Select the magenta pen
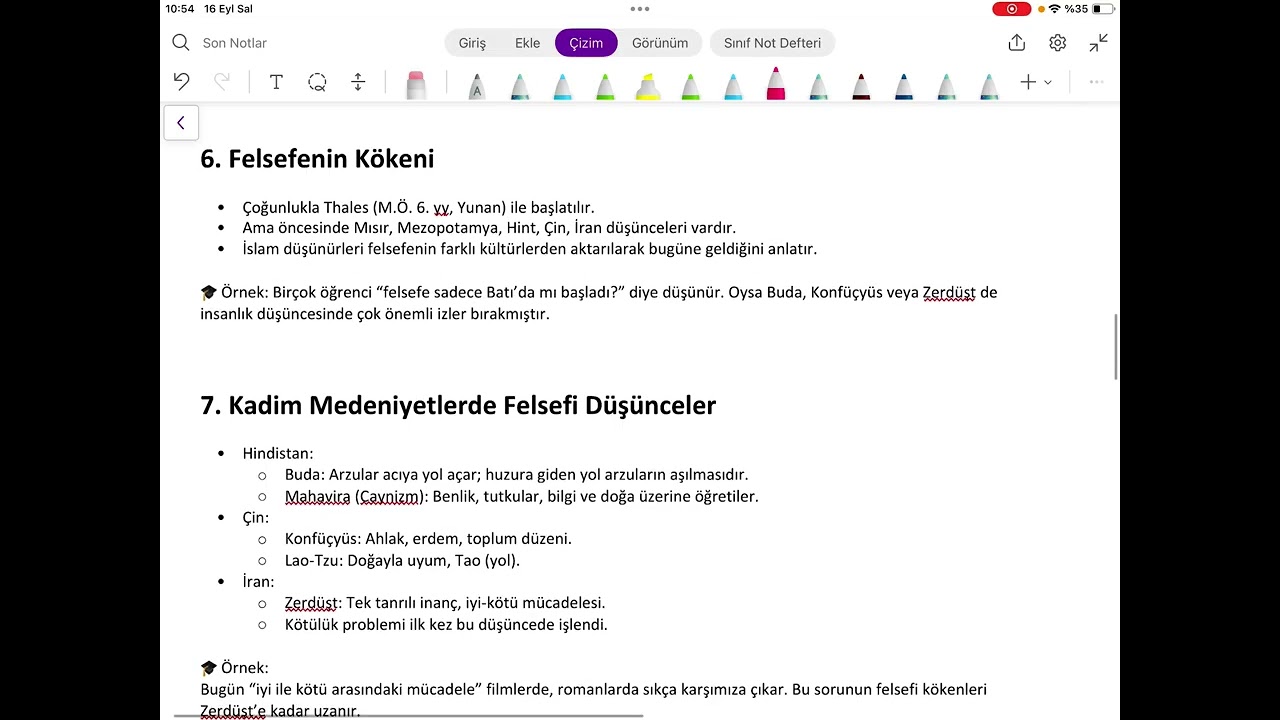1280x720 pixels. click(x=775, y=84)
